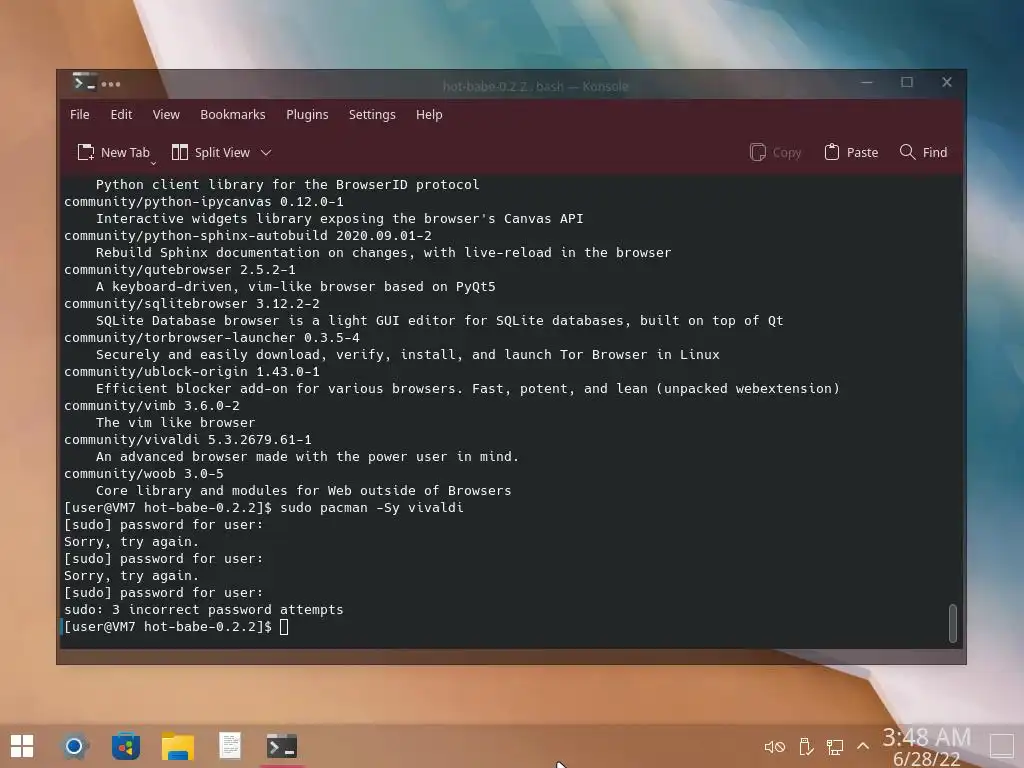Click 'The vim like browser' description line

tap(176, 423)
